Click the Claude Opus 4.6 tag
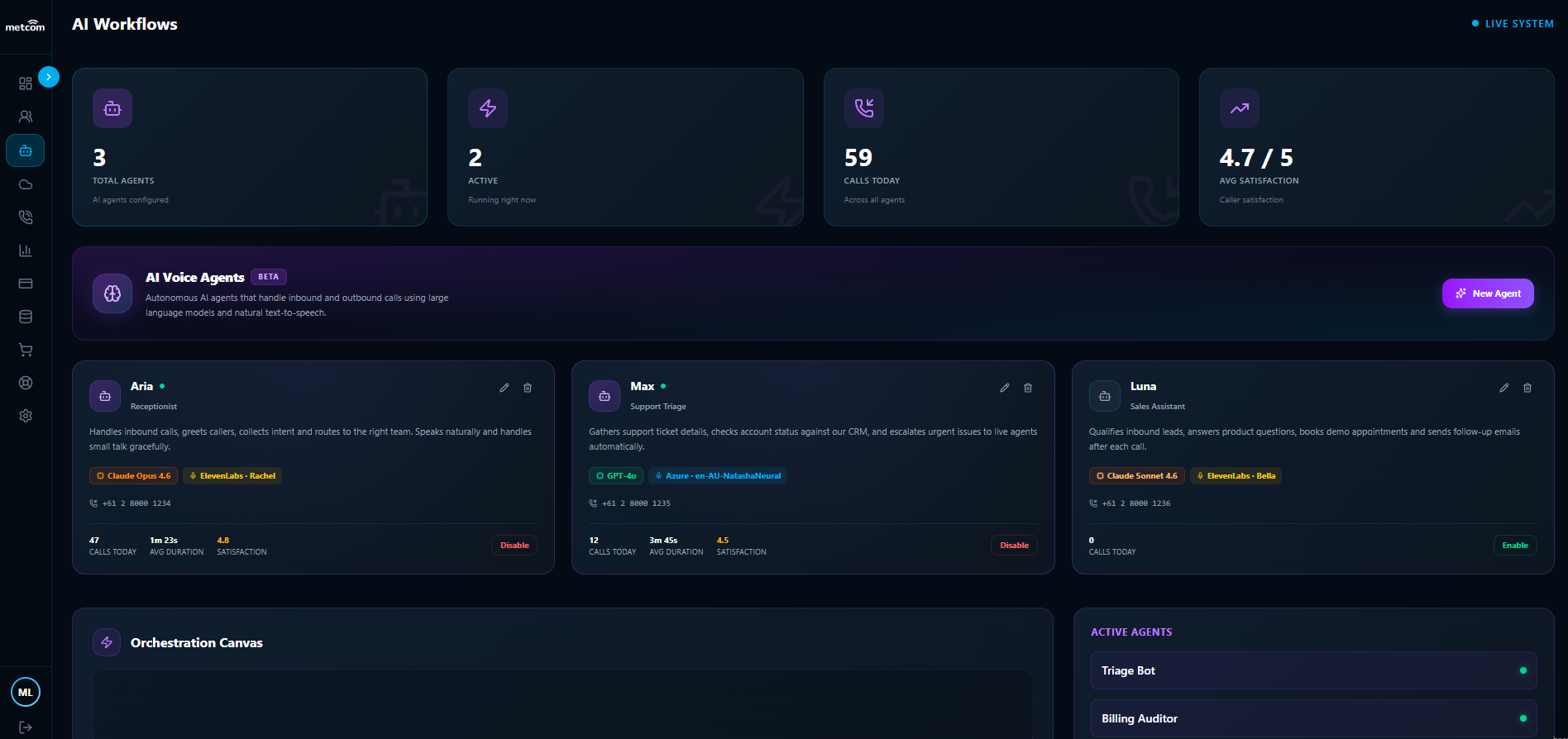Image resolution: width=1568 pixels, height=739 pixels. click(133, 476)
